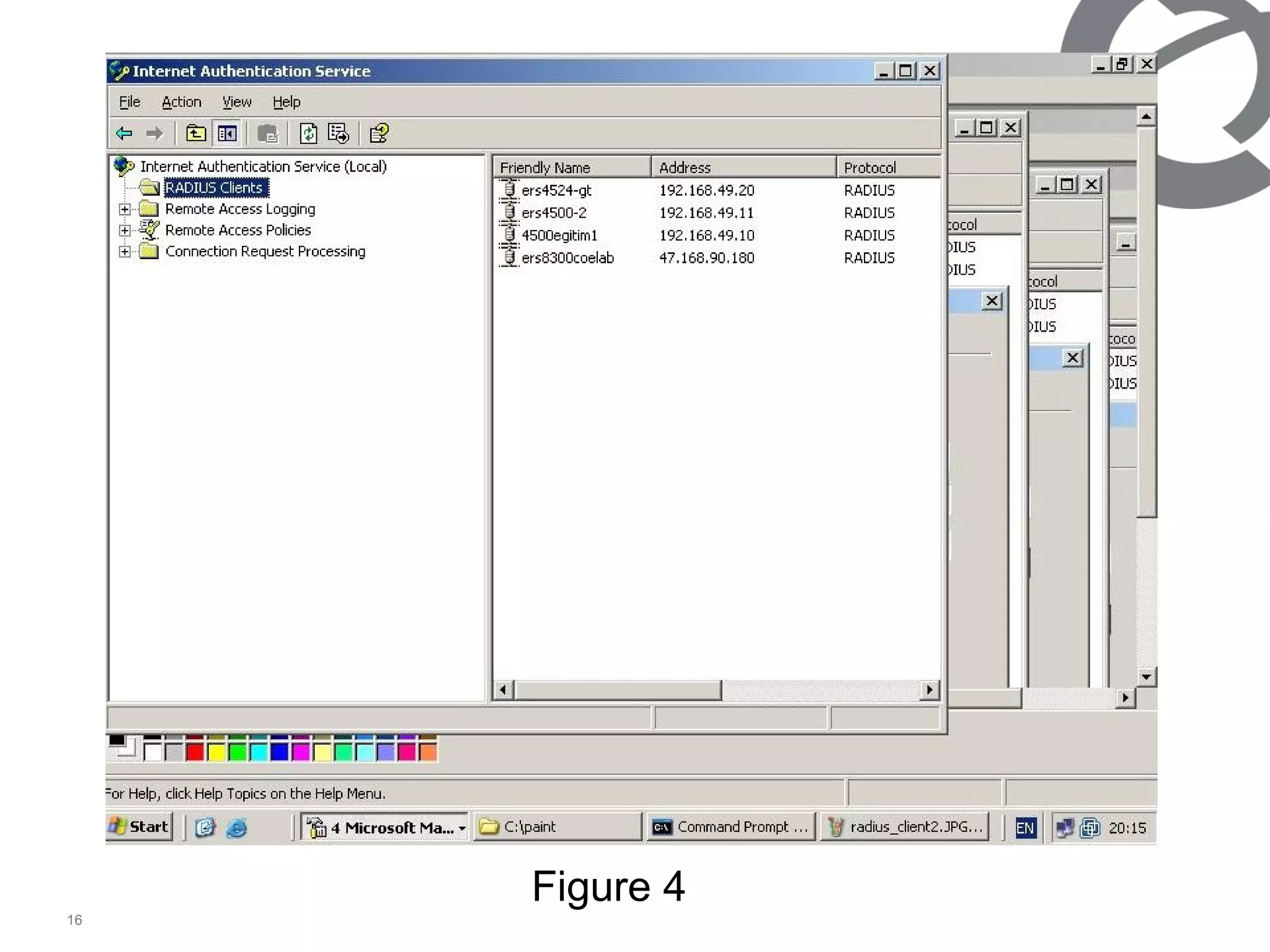
Task: Select the ers4524-gt RADIUS client entry
Action: click(x=556, y=190)
